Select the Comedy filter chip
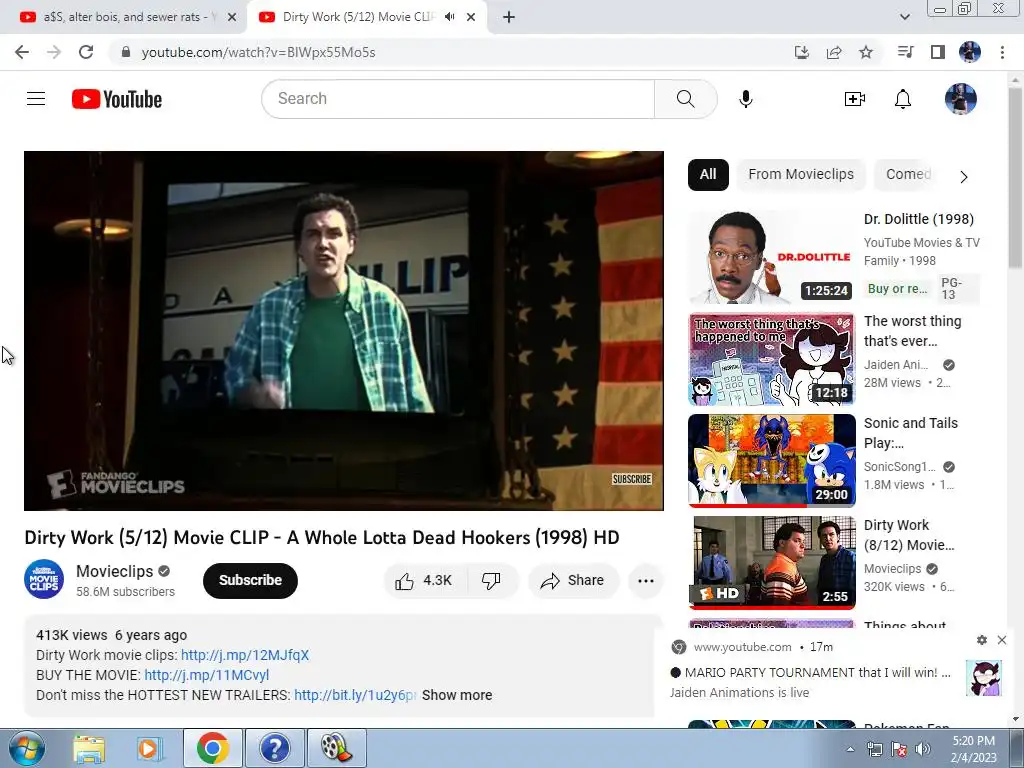Screen dimensions: 1024x768 [x=908, y=174]
